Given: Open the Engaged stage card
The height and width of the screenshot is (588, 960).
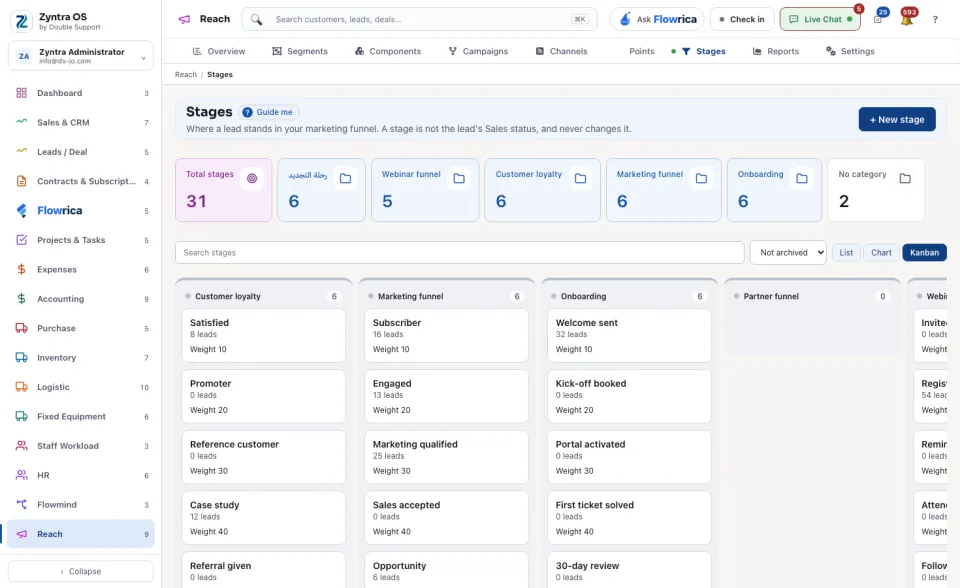Looking at the screenshot, I should pos(446,396).
